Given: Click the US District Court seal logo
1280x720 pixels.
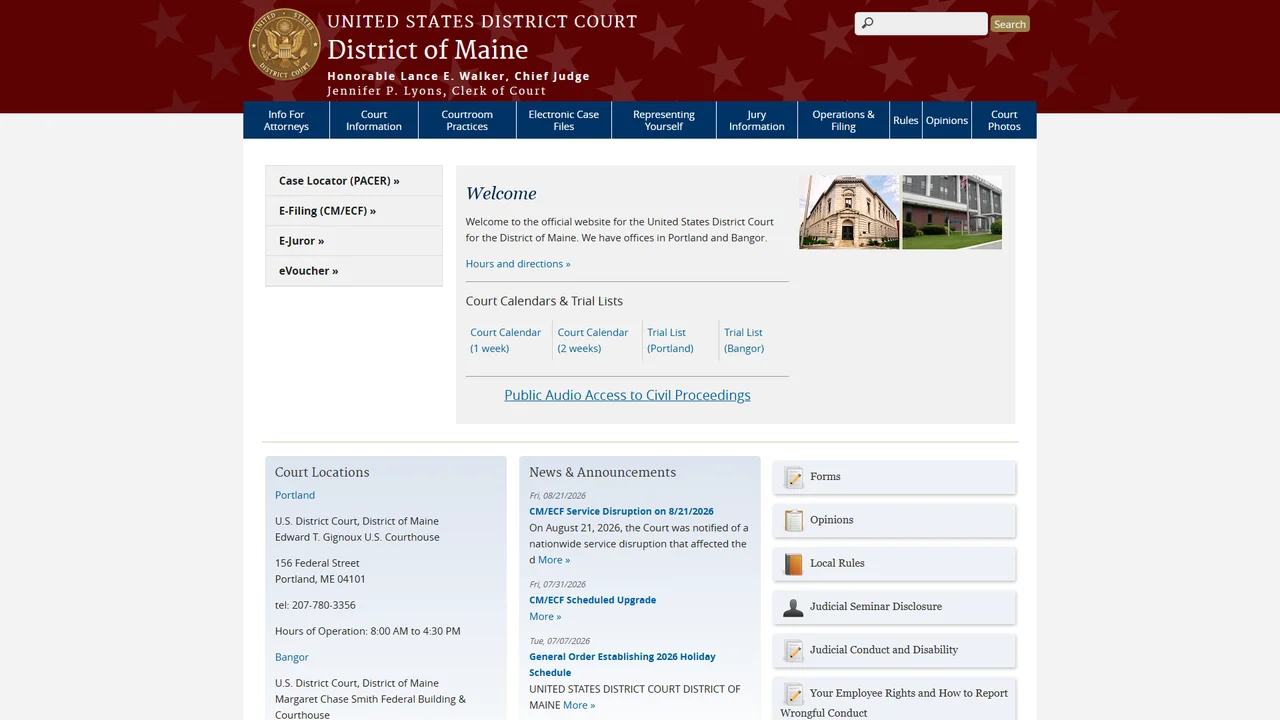Looking at the screenshot, I should (x=284, y=44).
